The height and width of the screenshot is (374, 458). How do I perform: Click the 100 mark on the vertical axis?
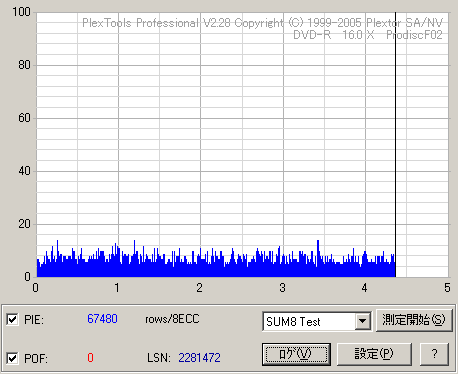pyautogui.click(x=21, y=12)
